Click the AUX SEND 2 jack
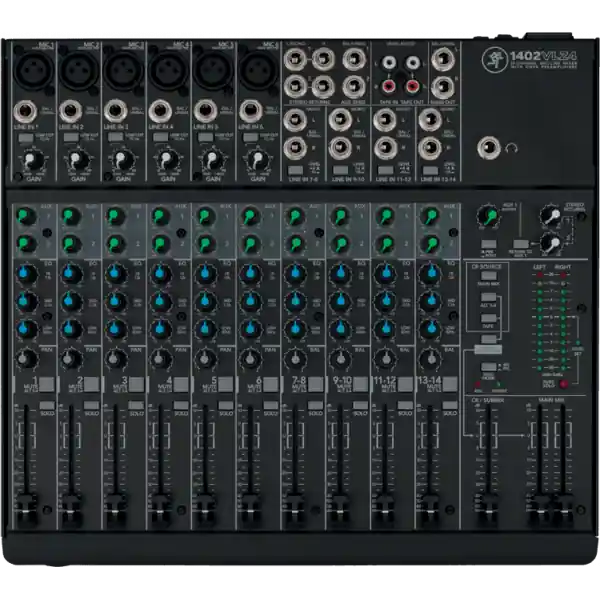 tap(354, 87)
